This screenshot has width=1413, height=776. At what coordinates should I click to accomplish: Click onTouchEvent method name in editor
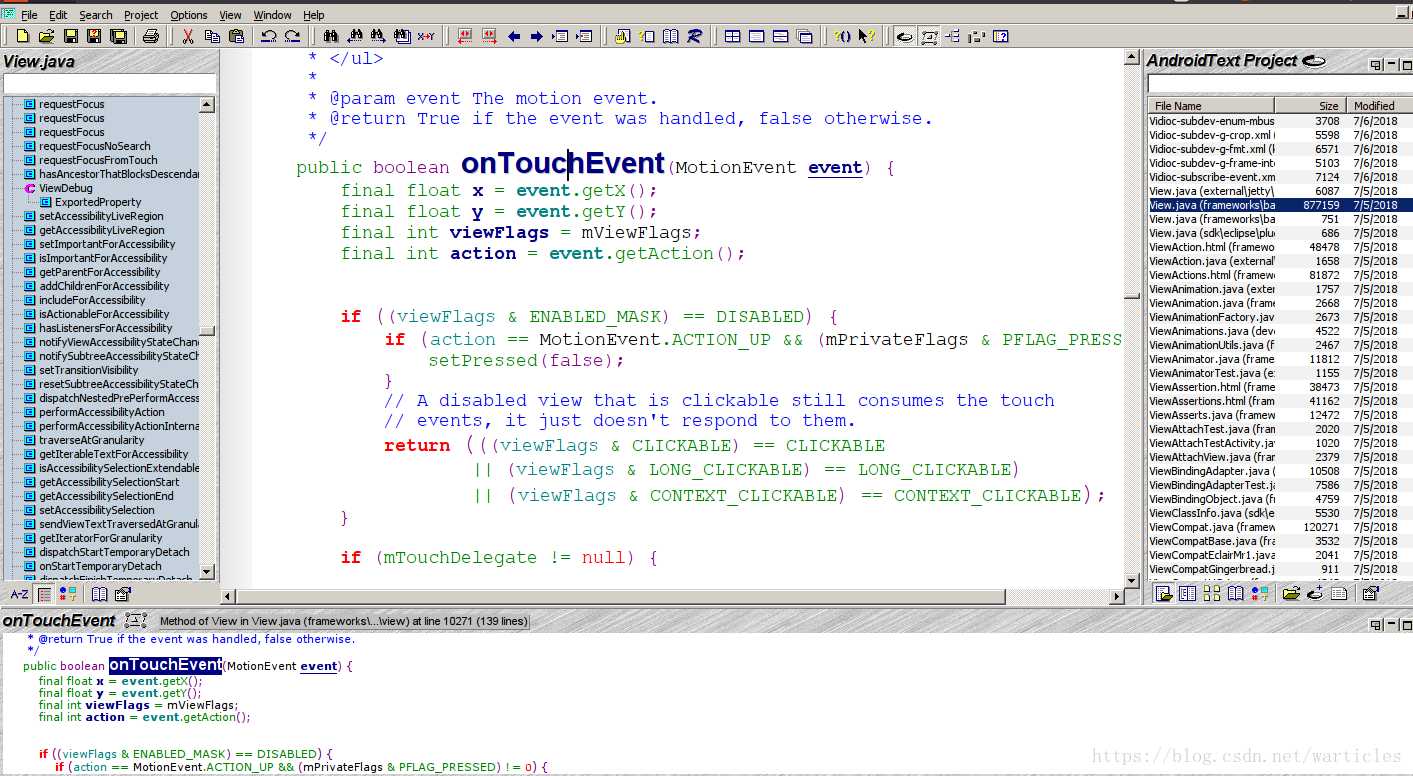pyautogui.click(x=562, y=163)
